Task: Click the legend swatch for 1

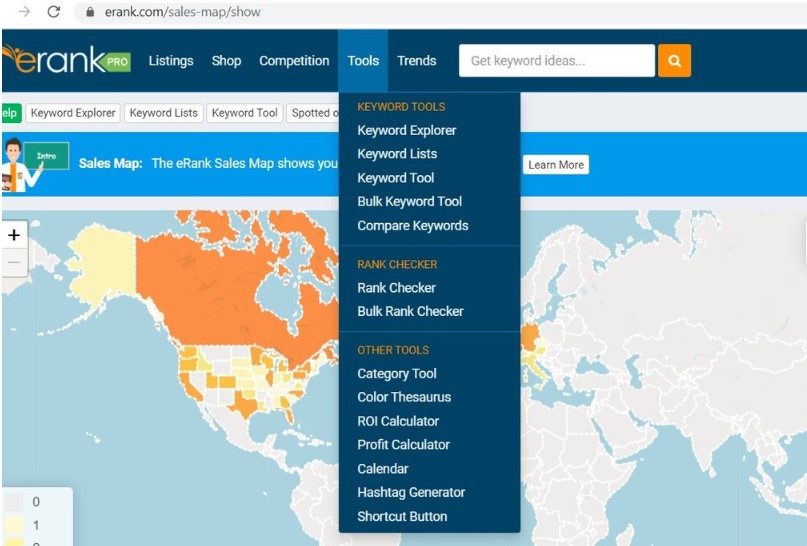Action: pyautogui.click(x=14, y=525)
